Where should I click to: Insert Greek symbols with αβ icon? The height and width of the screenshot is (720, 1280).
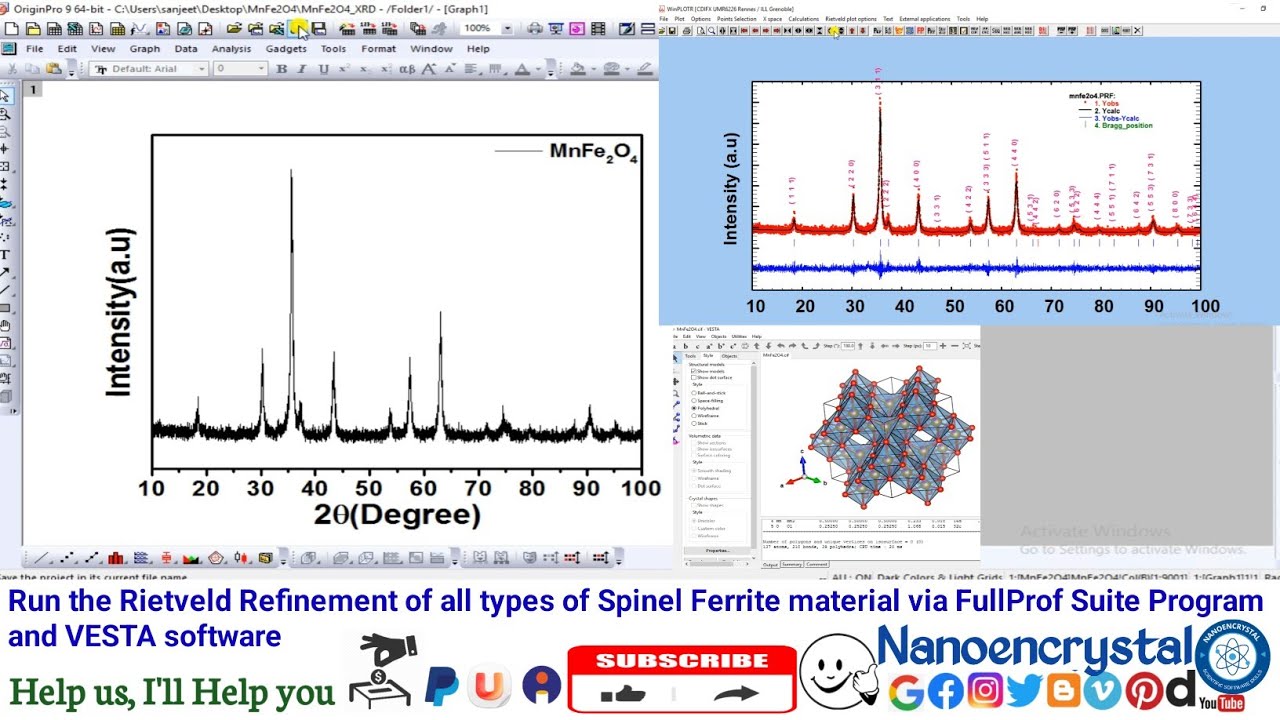407,69
